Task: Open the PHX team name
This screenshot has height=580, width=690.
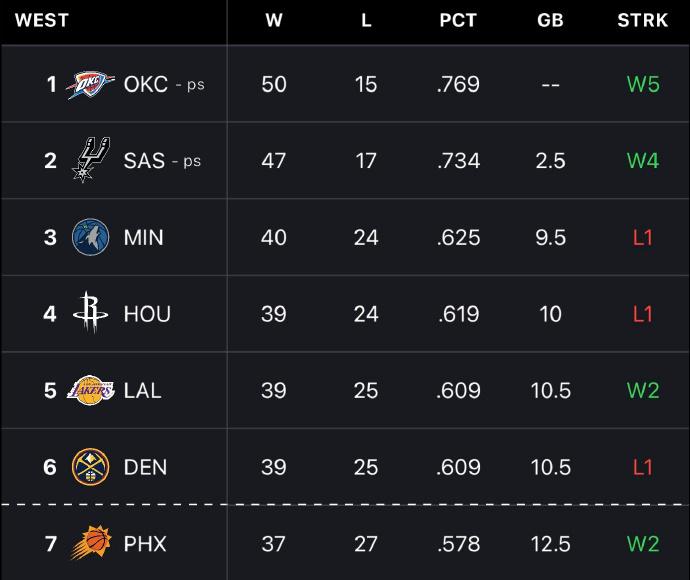Action: (x=145, y=544)
